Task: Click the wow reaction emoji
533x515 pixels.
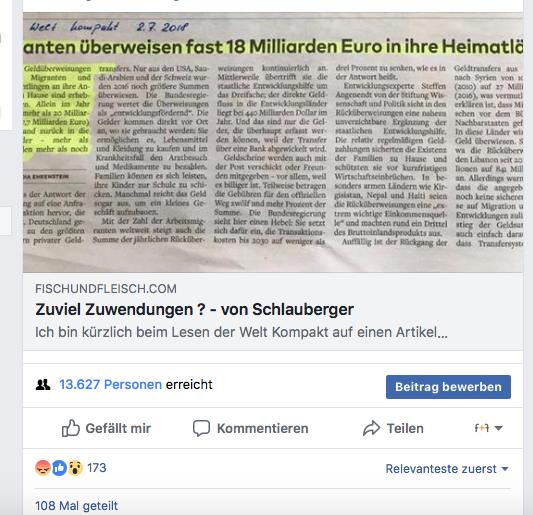Action: pyautogui.click(x=75, y=468)
